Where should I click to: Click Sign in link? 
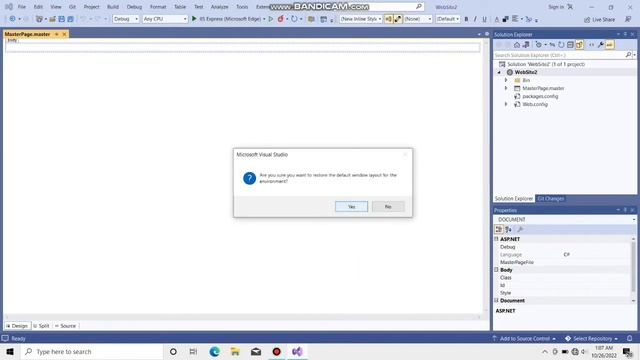click(556, 7)
